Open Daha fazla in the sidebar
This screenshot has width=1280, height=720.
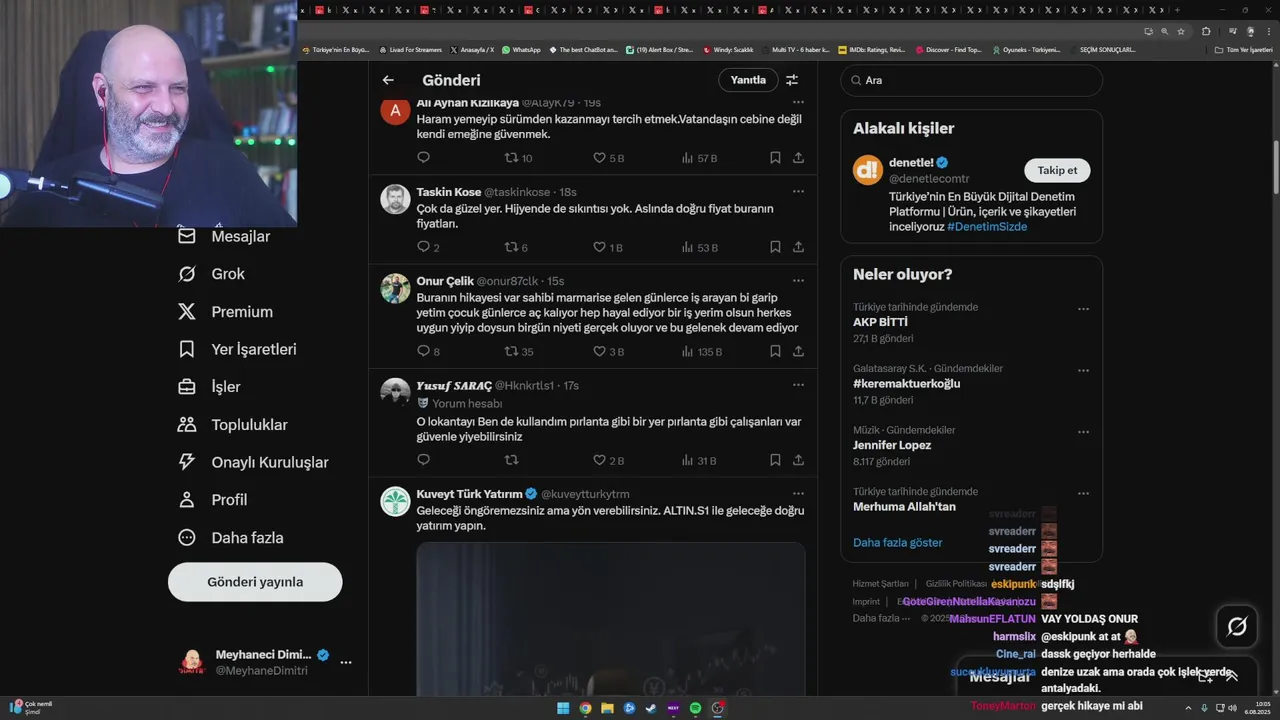tap(231, 537)
